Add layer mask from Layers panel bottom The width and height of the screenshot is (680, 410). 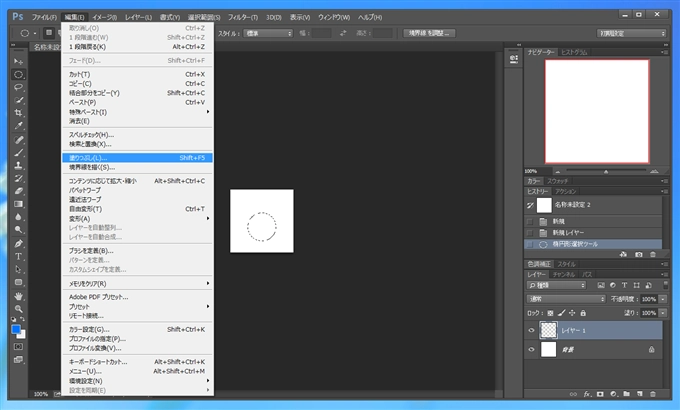click(x=600, y=394)
